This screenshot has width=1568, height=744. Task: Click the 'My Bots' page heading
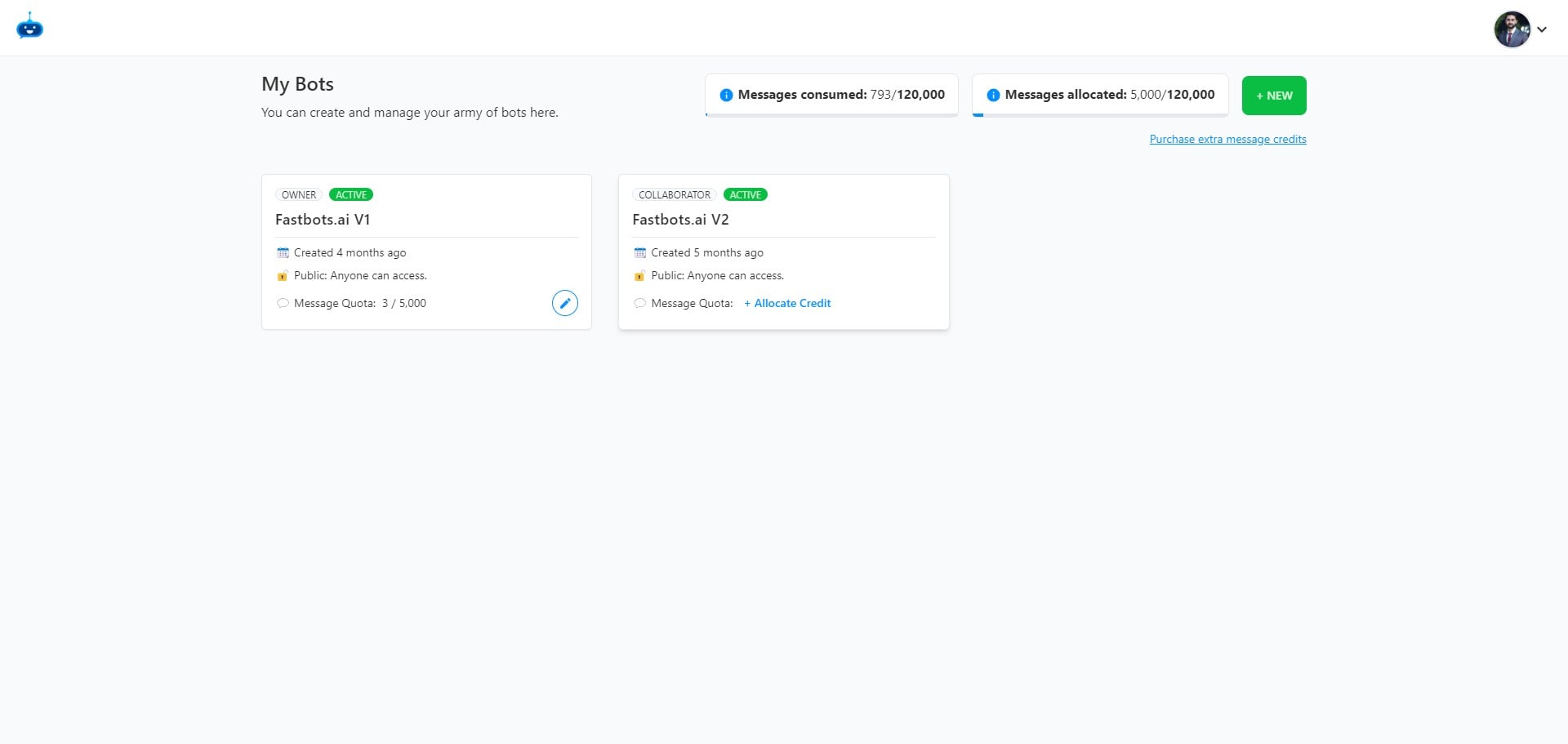(x=297, y=84)
